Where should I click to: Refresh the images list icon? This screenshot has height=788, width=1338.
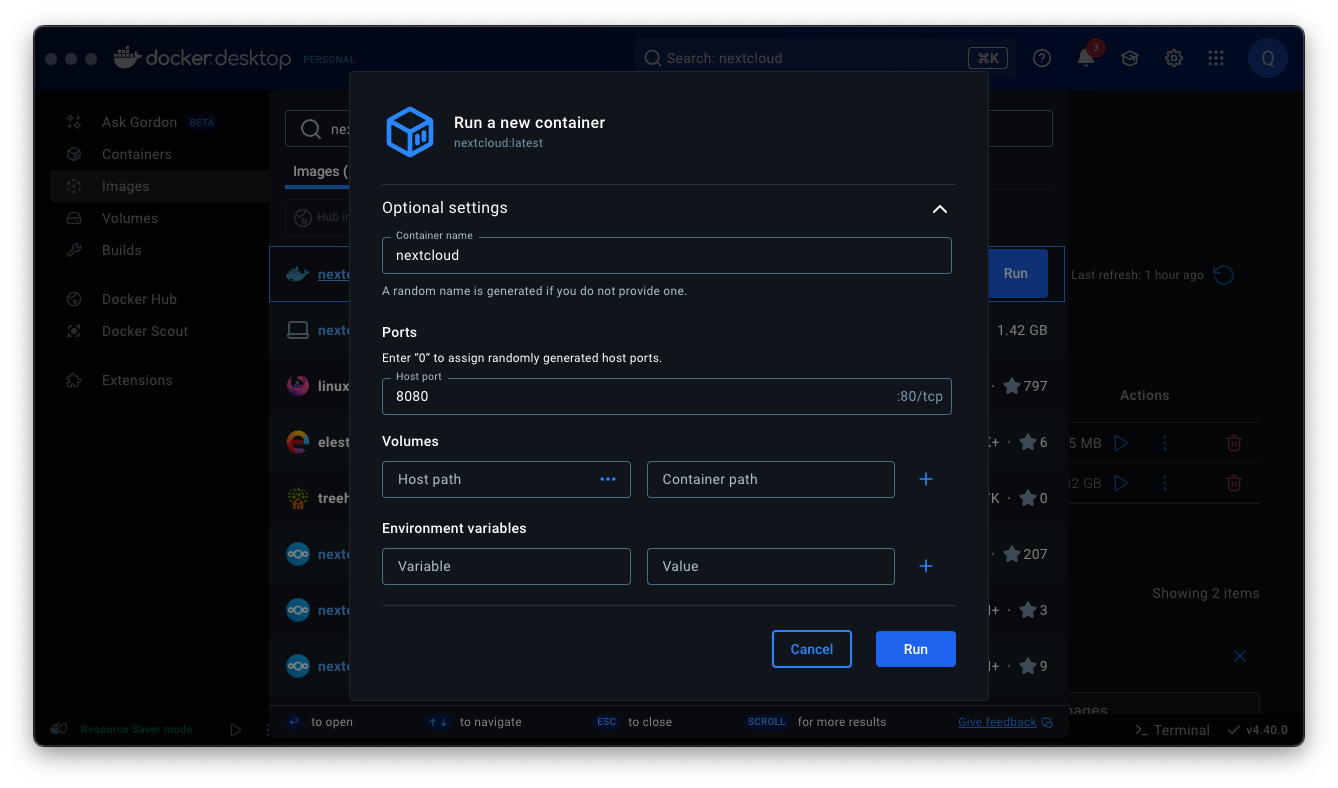click(x=1223, y=274)
